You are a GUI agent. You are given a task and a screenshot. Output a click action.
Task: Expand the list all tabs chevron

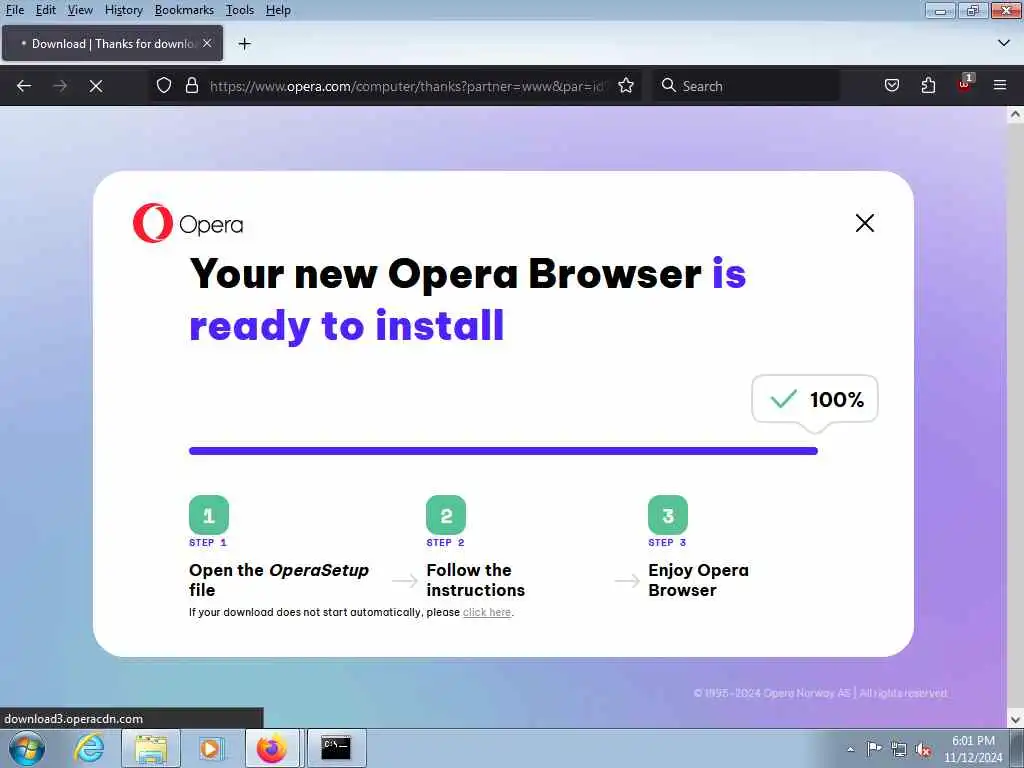1004,43
